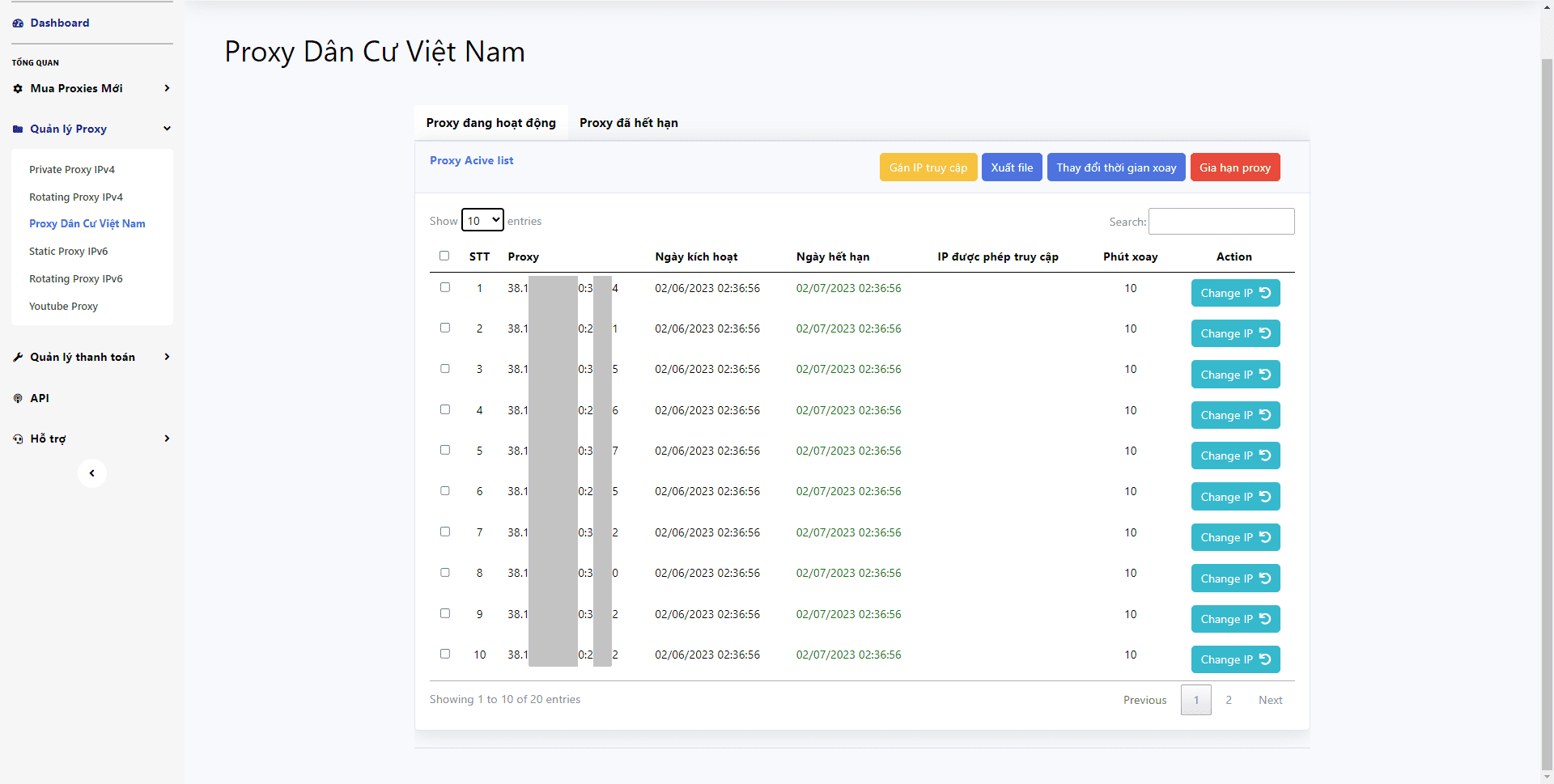1554x784 pixels.
Task: Open the Show entries count dropdown
Action: click(x=482, y=220)
